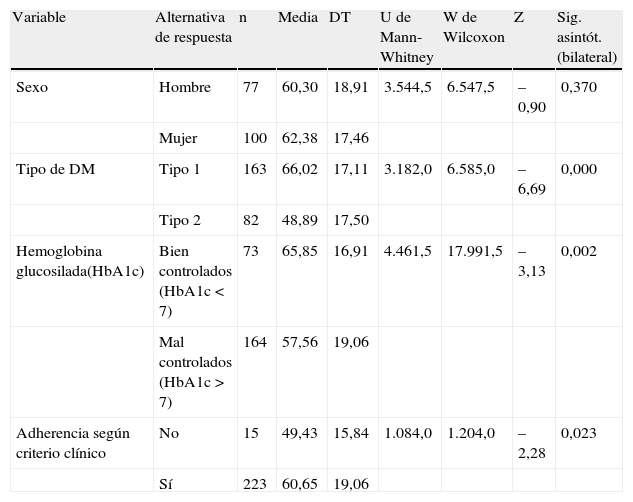Click the 'Variable' column header
The width and height of the screenshot is (633, 502).
click(x=39, y=19)
